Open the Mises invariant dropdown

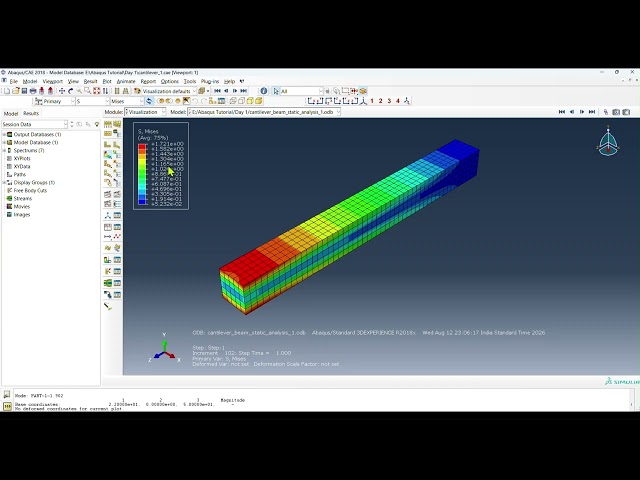127,101
